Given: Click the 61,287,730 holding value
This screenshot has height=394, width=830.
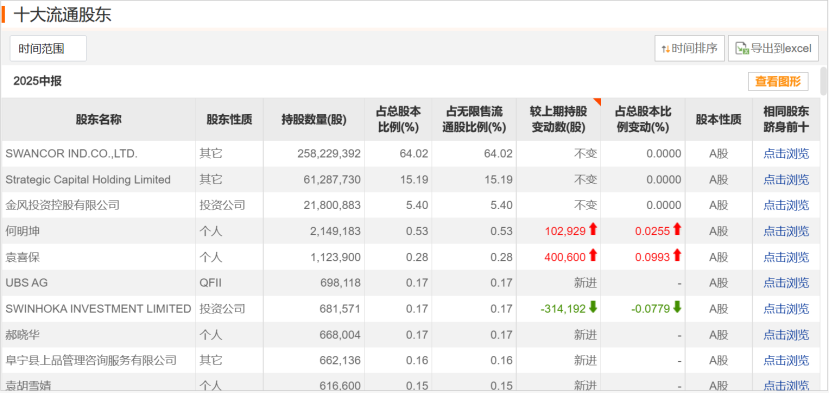Looking at the screenshot, I should 332,180.
